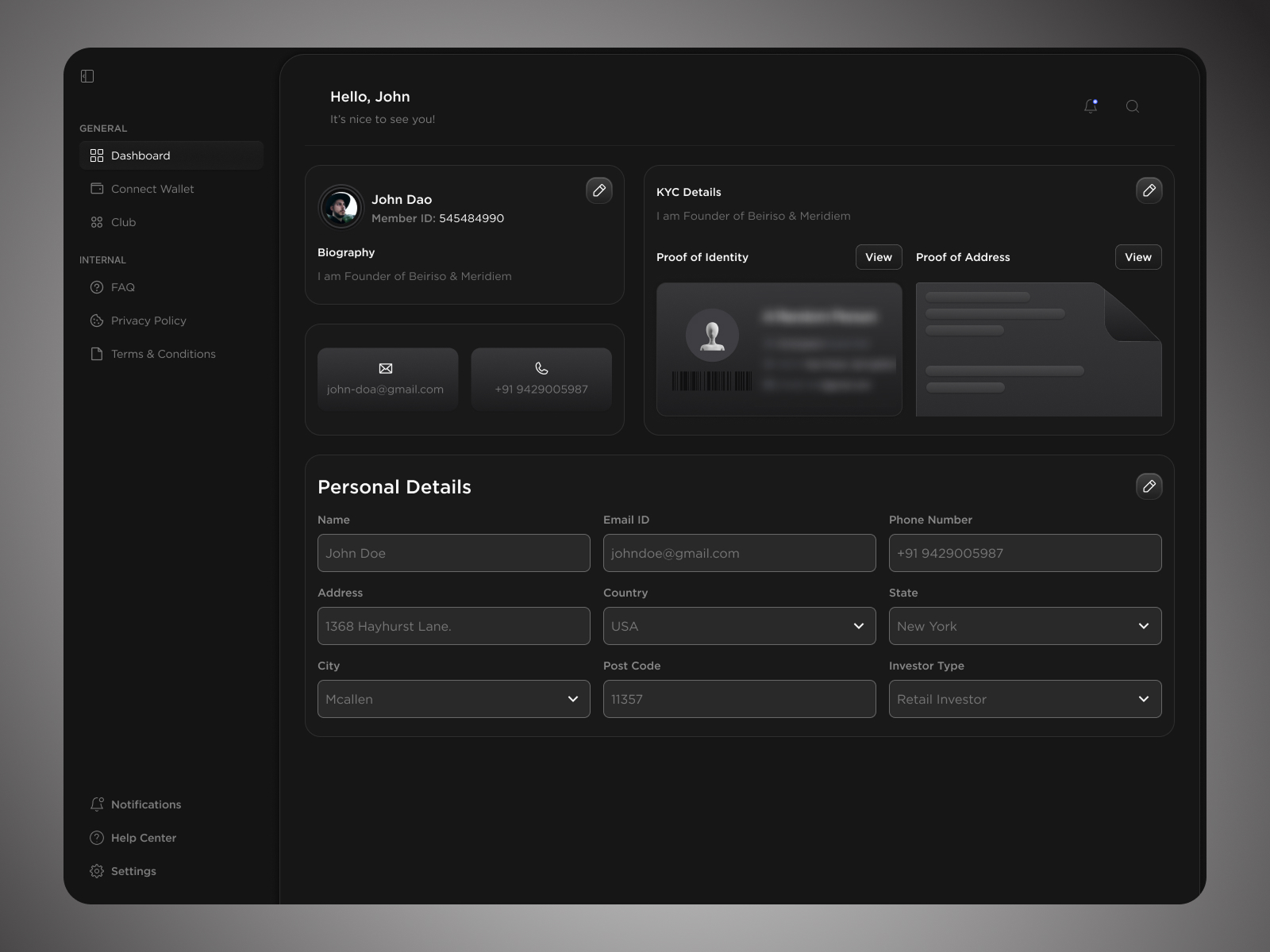1270x952 pixels.
Task: Click the Post Code input field
Action: [738, 699]
